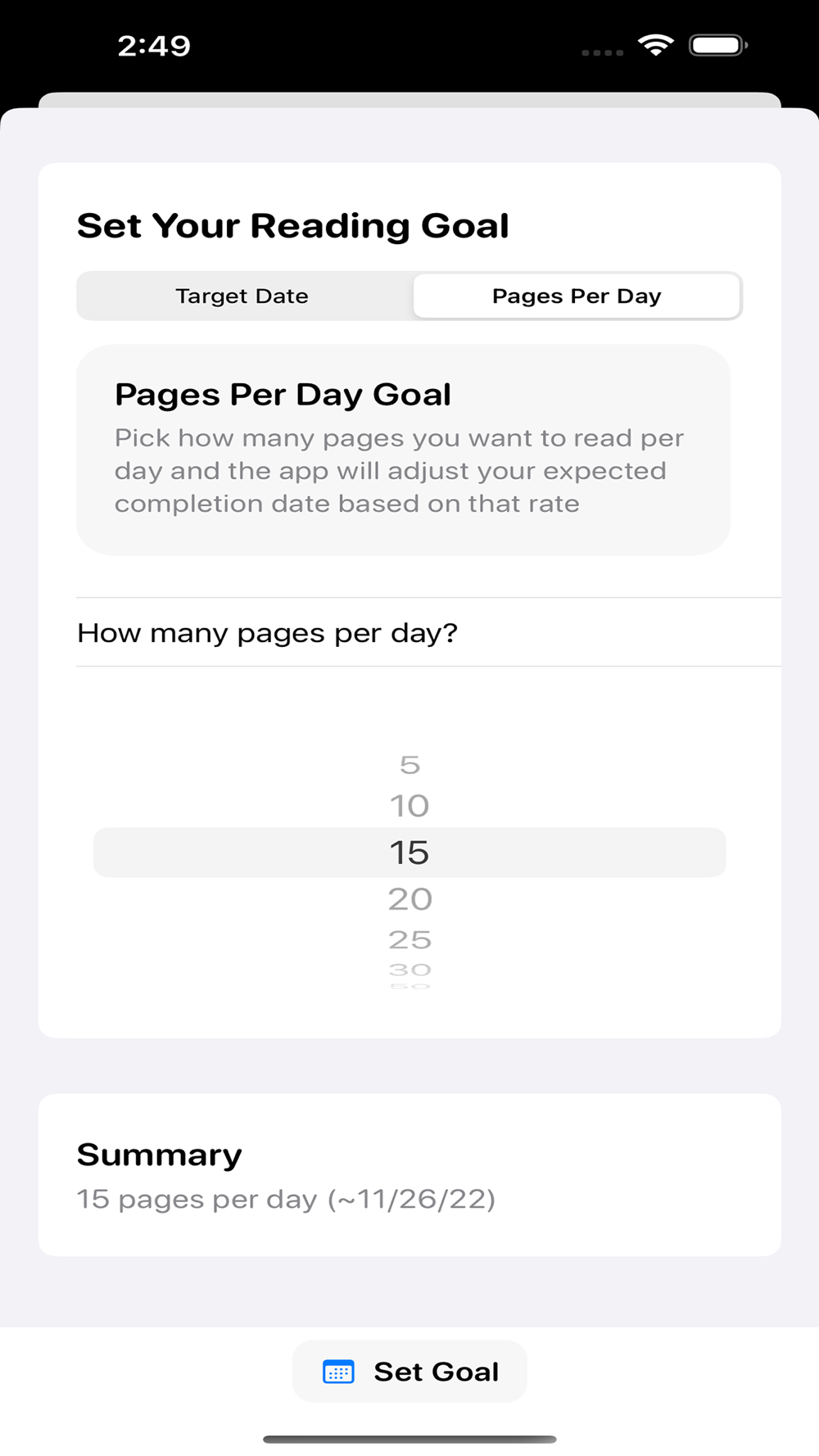Image resolution: width=819 pixels, height=1456 pixels.
Task: Tap the Summary heading
Action: click(160, 1155)
